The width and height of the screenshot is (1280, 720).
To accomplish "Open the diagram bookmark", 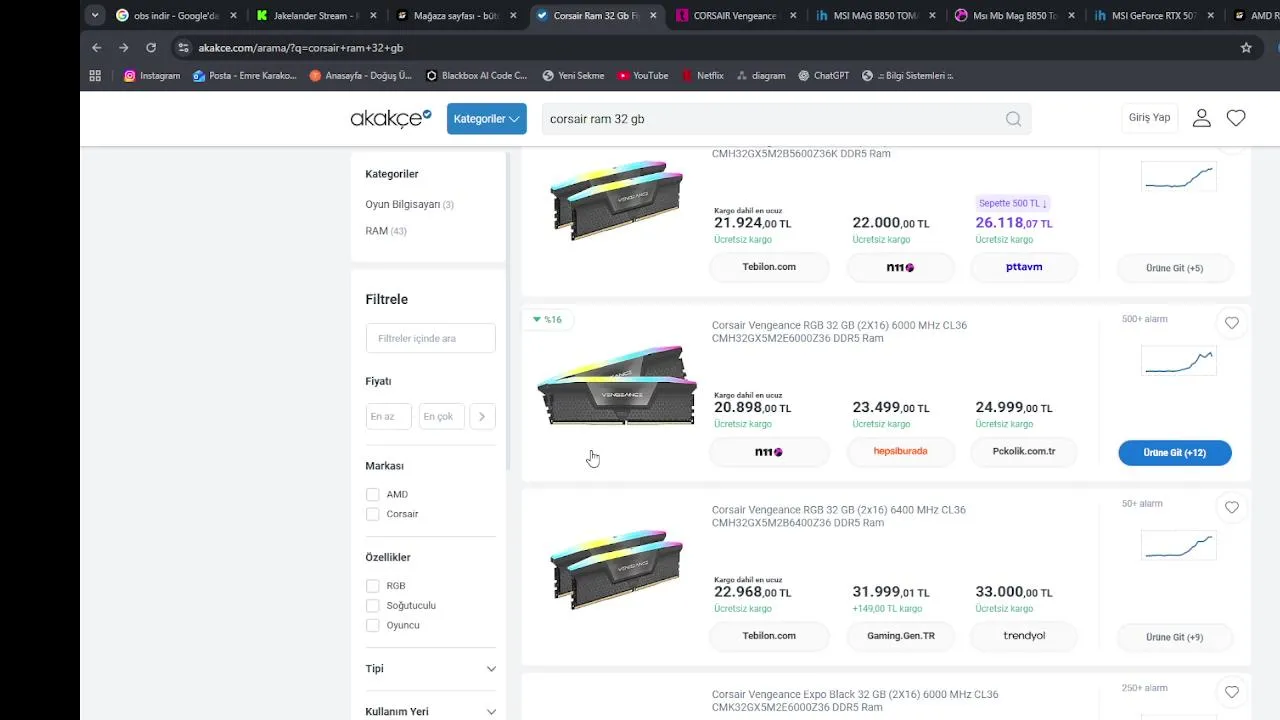I will (761, 75).
